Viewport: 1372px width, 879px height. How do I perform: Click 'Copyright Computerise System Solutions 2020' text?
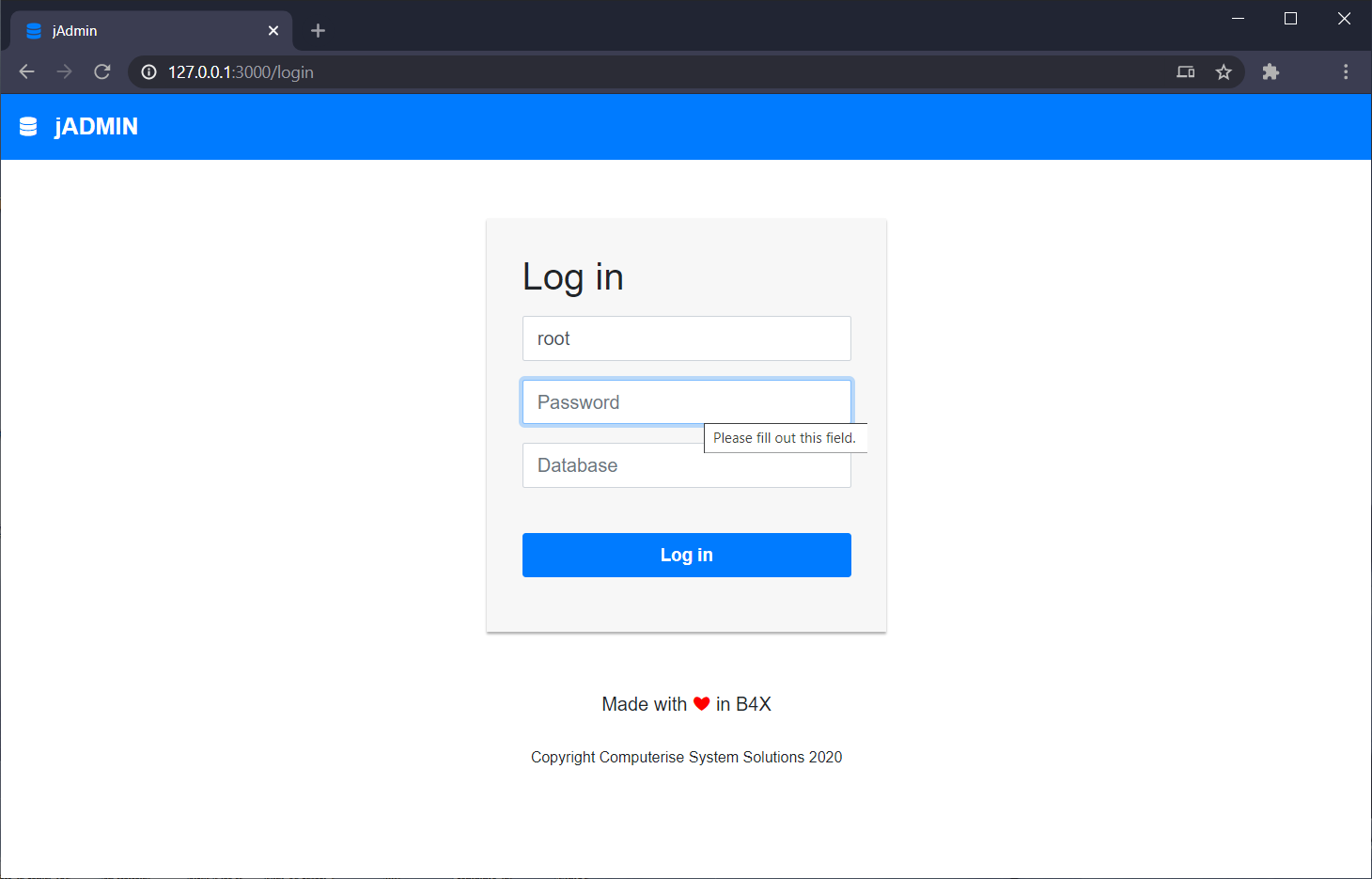(x=686, y=757)
